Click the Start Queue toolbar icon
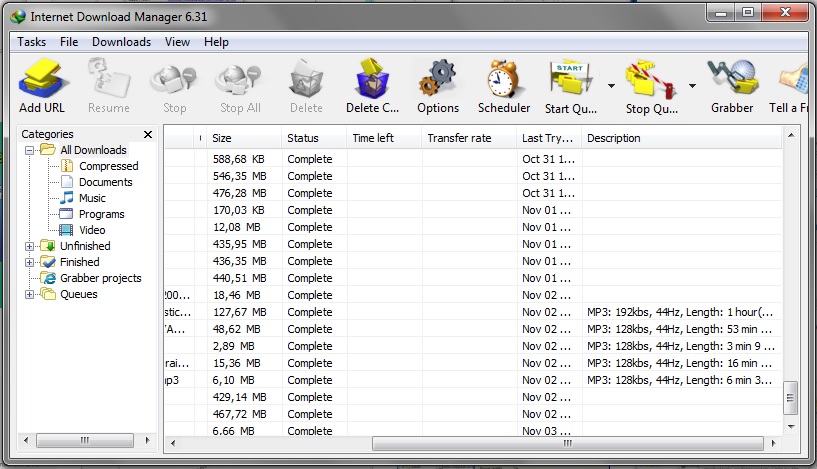The width and height of the screenshot is (817, 469). [x=571, y=79]
